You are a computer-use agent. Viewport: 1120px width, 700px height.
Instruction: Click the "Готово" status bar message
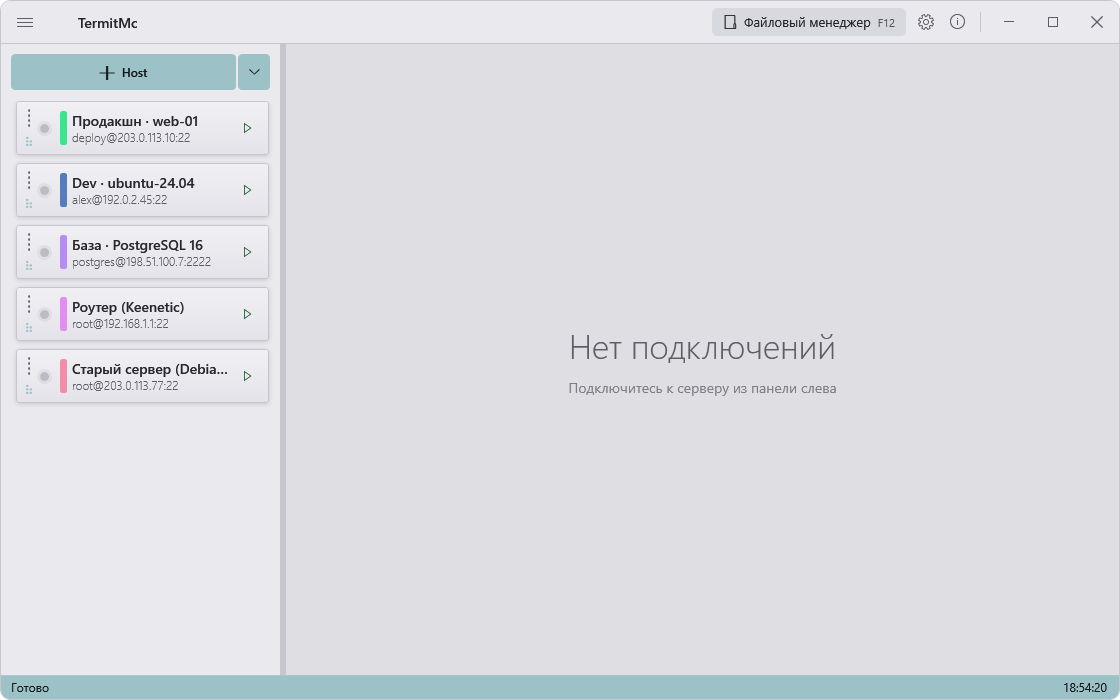(30, 688)
